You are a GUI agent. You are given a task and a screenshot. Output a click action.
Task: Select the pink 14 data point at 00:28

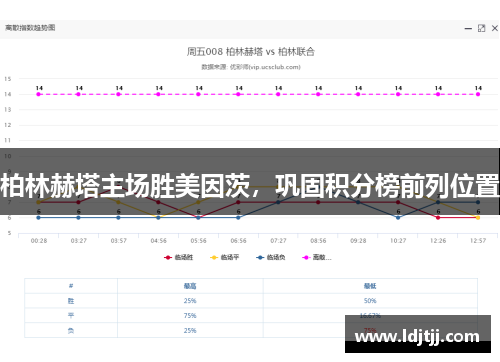[39, 94]
